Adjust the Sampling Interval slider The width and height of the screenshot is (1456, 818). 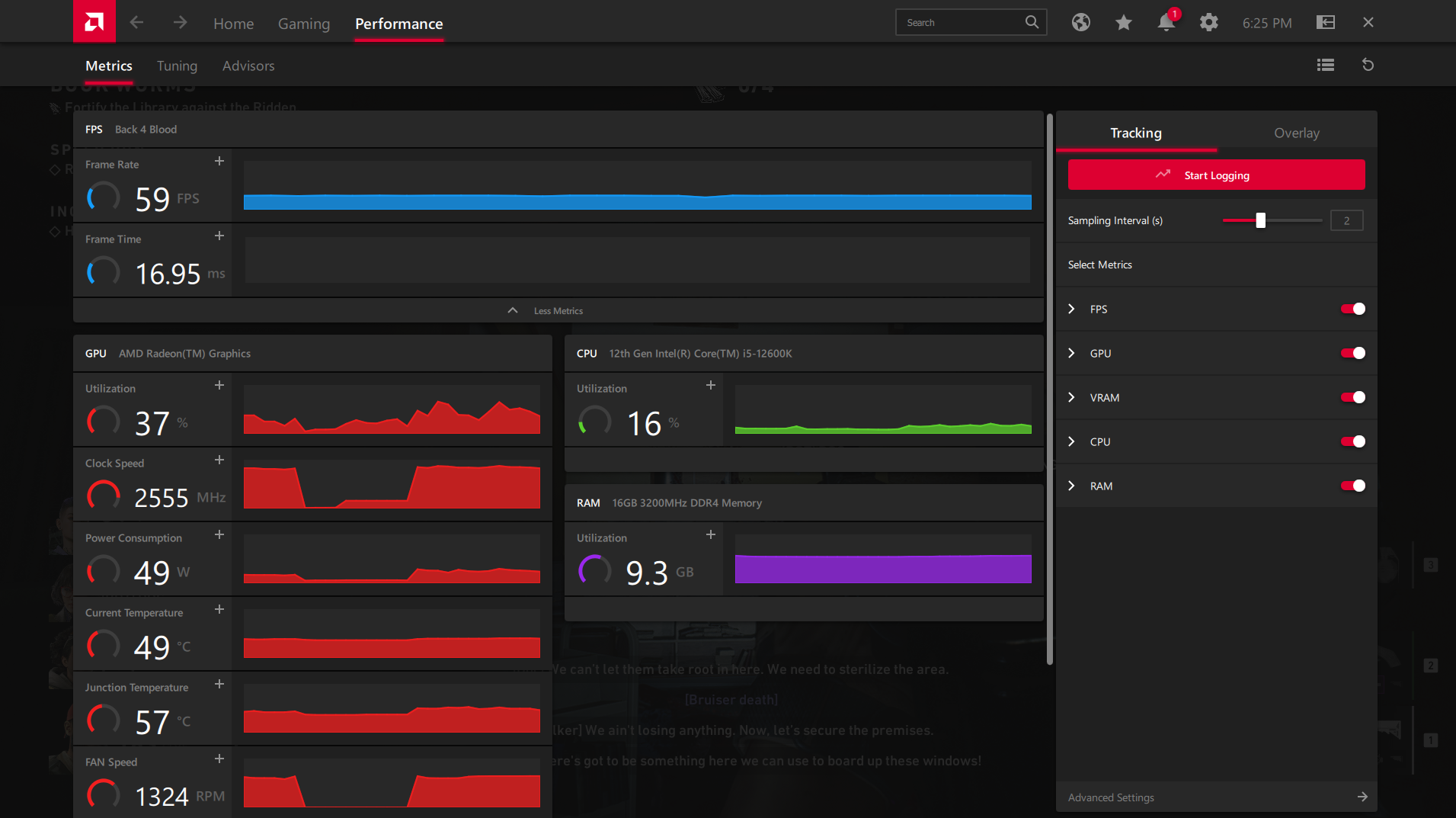pyautogui.click(x=1260, y=221)
